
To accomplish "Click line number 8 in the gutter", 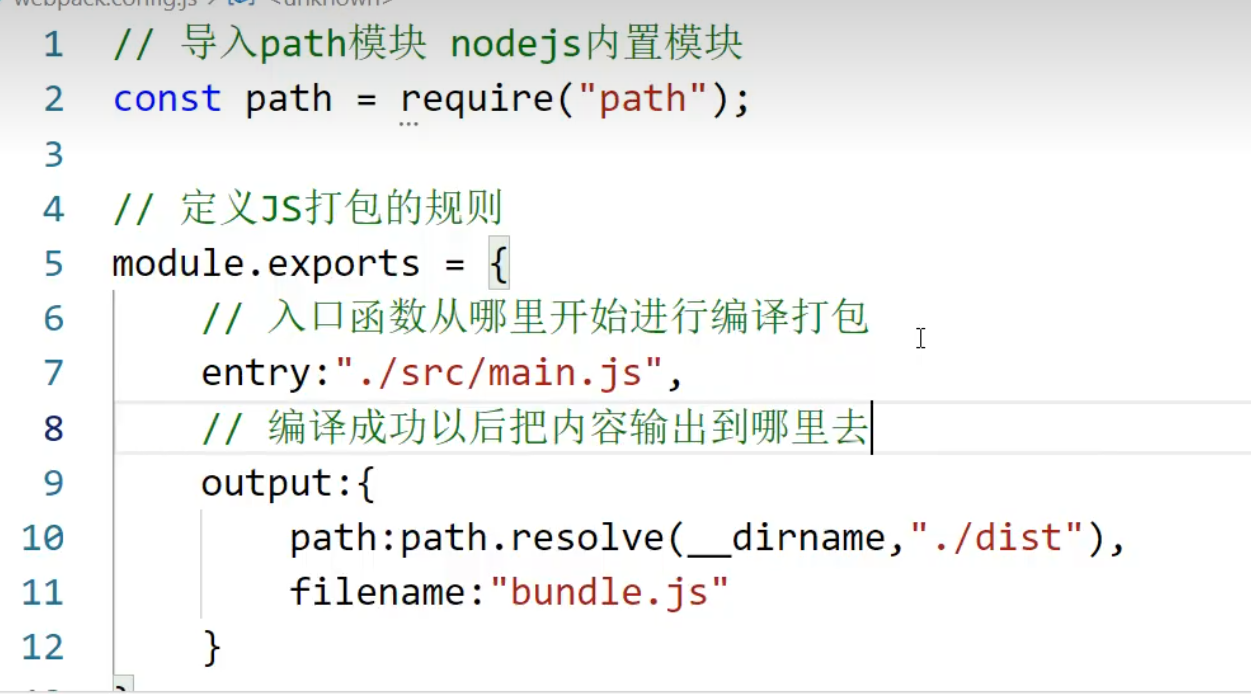I will [52, 429].
